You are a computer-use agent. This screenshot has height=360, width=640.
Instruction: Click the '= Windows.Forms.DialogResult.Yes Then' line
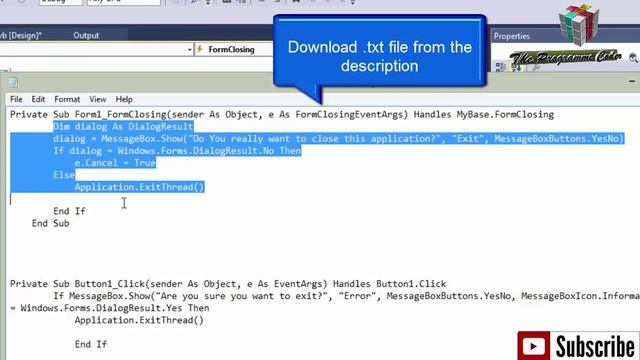pyautogui.click(x=110, y=308)
